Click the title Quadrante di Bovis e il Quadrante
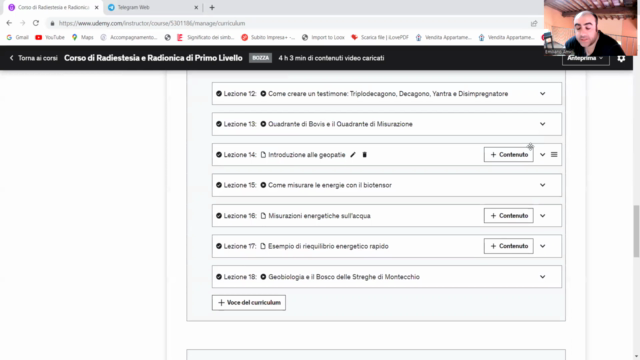Viewport: 640px width, 360px height. coord(340,124)
